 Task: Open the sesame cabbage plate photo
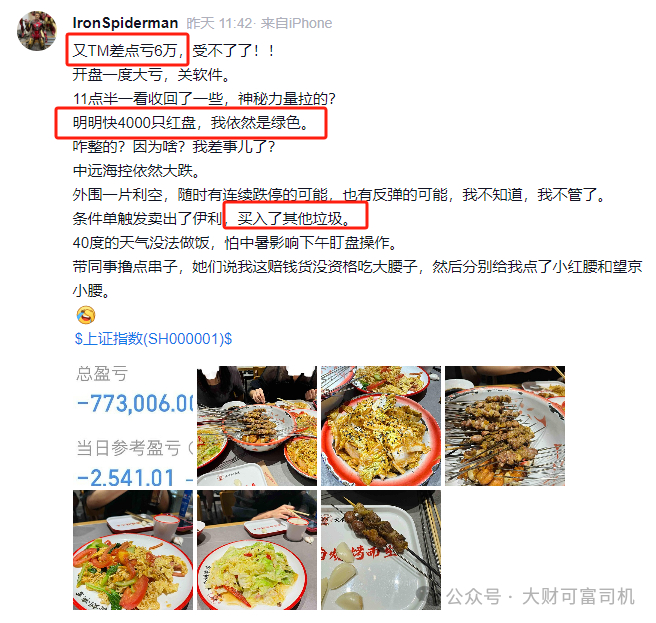(381, 426)
